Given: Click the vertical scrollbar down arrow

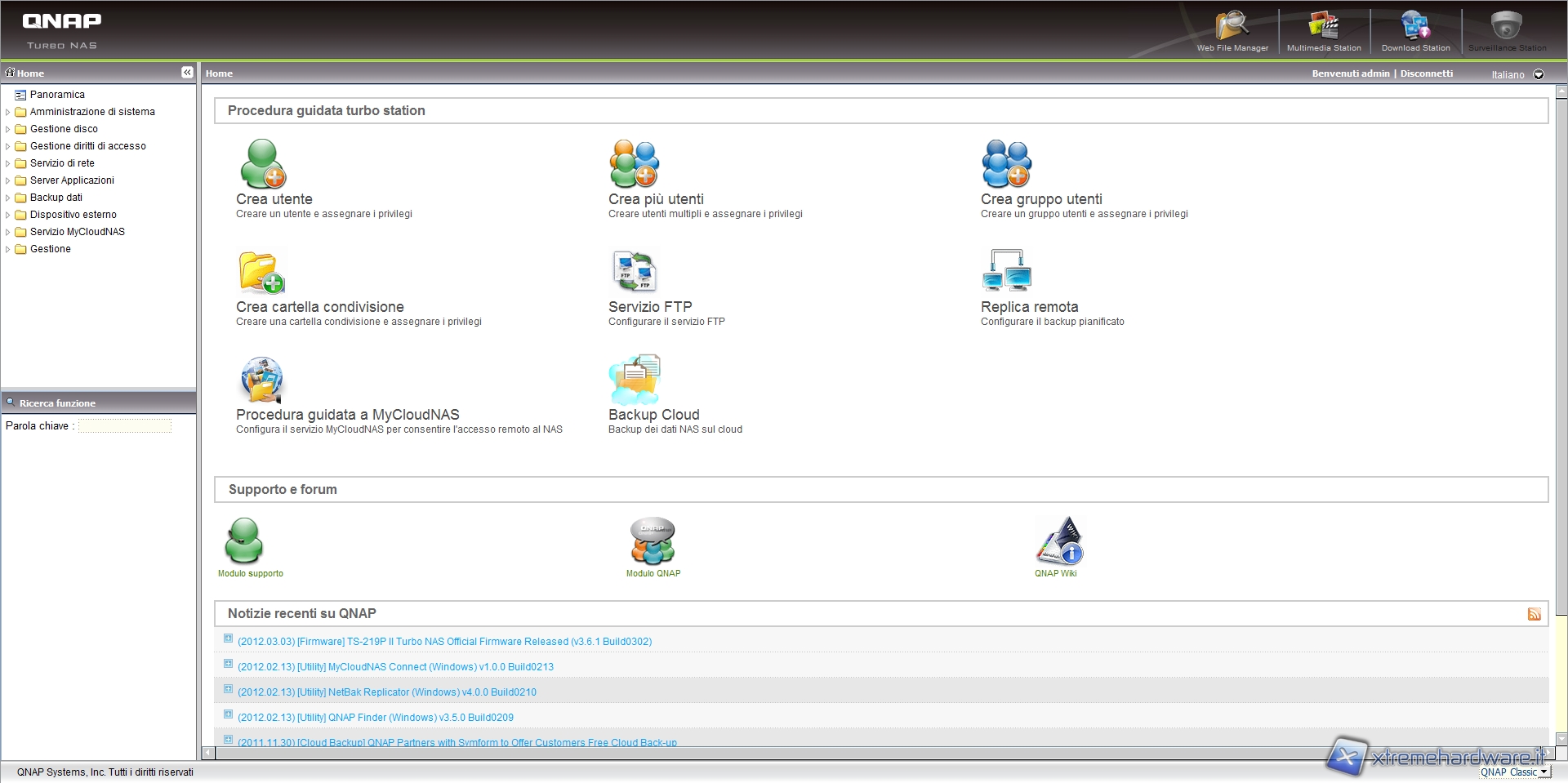Looking at the screenshot, I should [1561, 740].
